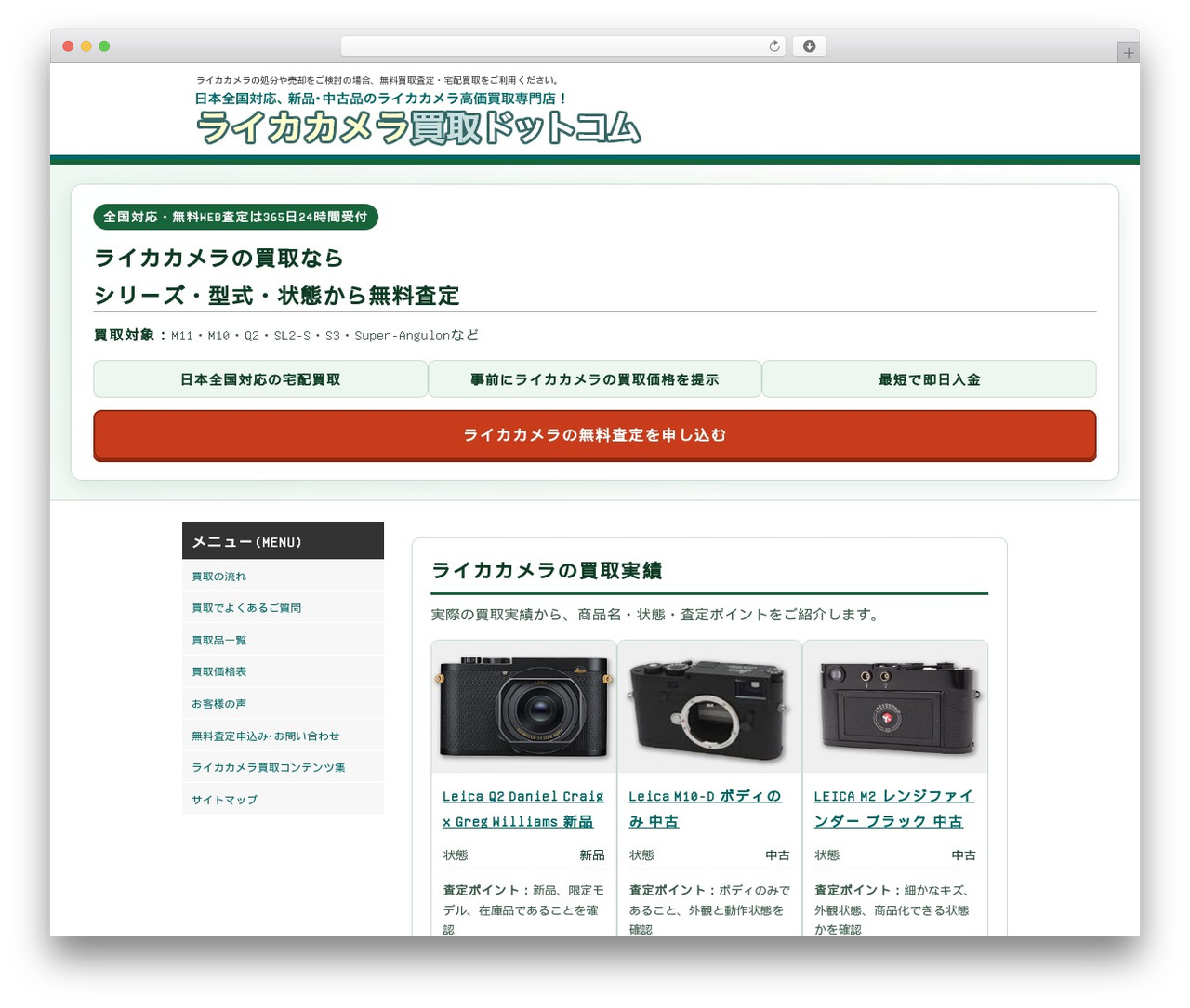1190x1008 pixels.
Task: Click the ライカカメラの買取実績 section heading
Action: click(x=547, y=571)
